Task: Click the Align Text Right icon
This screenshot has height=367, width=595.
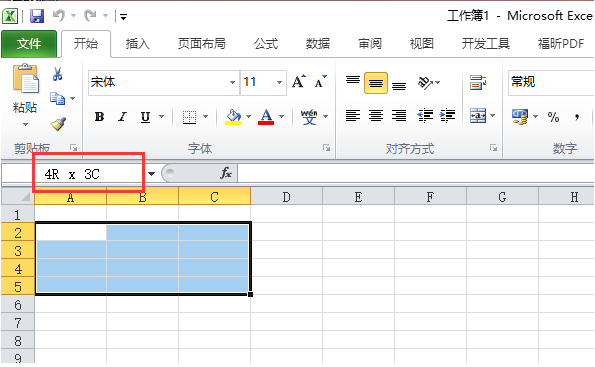Action: pos(399,115)
